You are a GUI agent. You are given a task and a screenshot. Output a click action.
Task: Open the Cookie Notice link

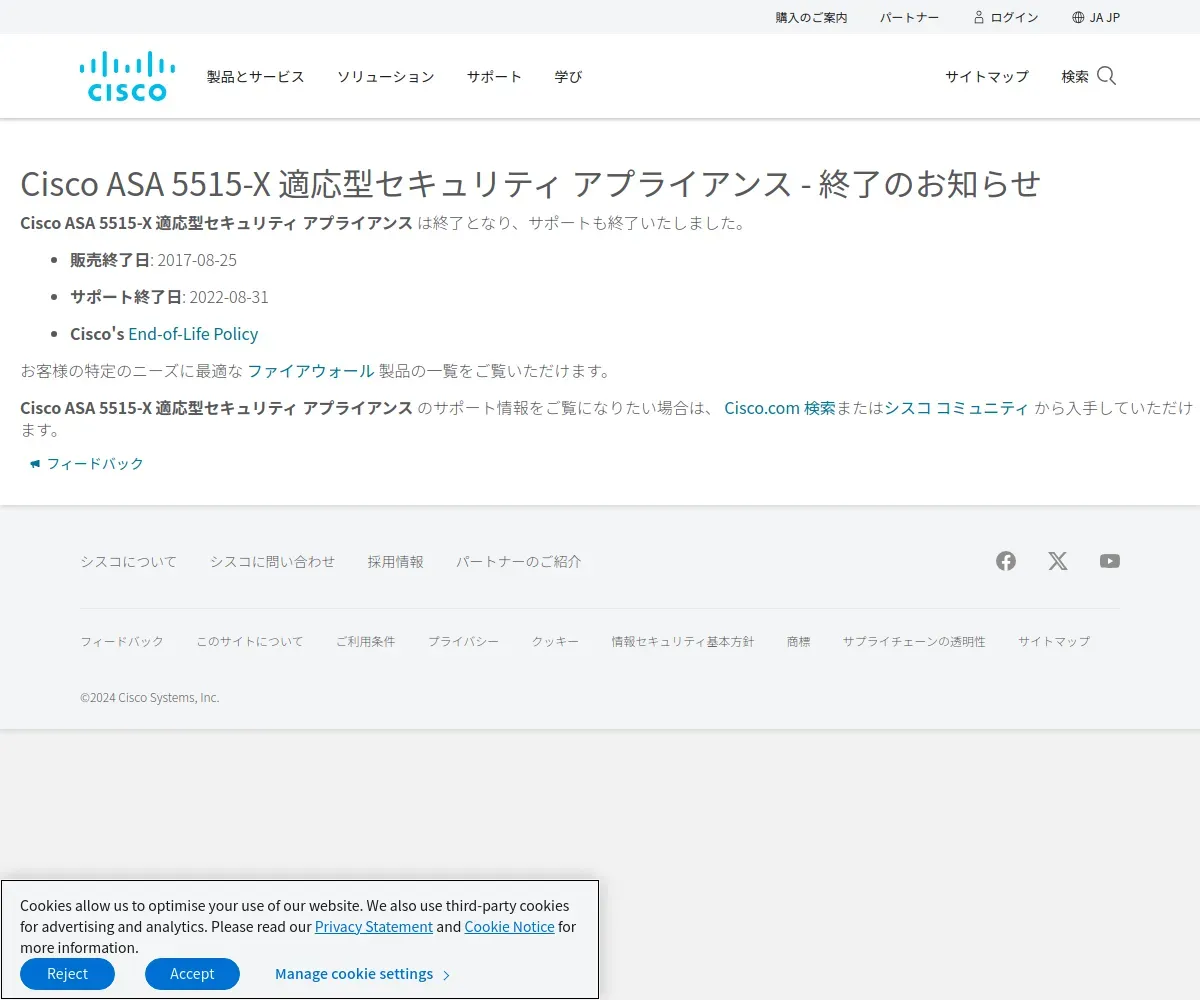tap(509, 927)
